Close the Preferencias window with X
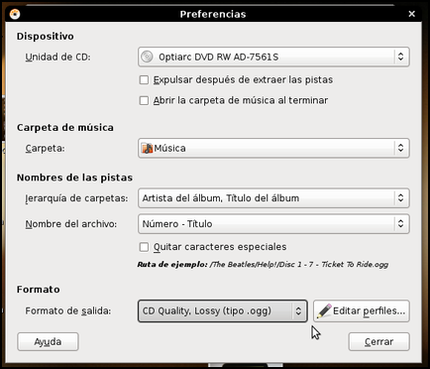The width and height of the screenshot is (430, 369). click(x=412, y=14)
